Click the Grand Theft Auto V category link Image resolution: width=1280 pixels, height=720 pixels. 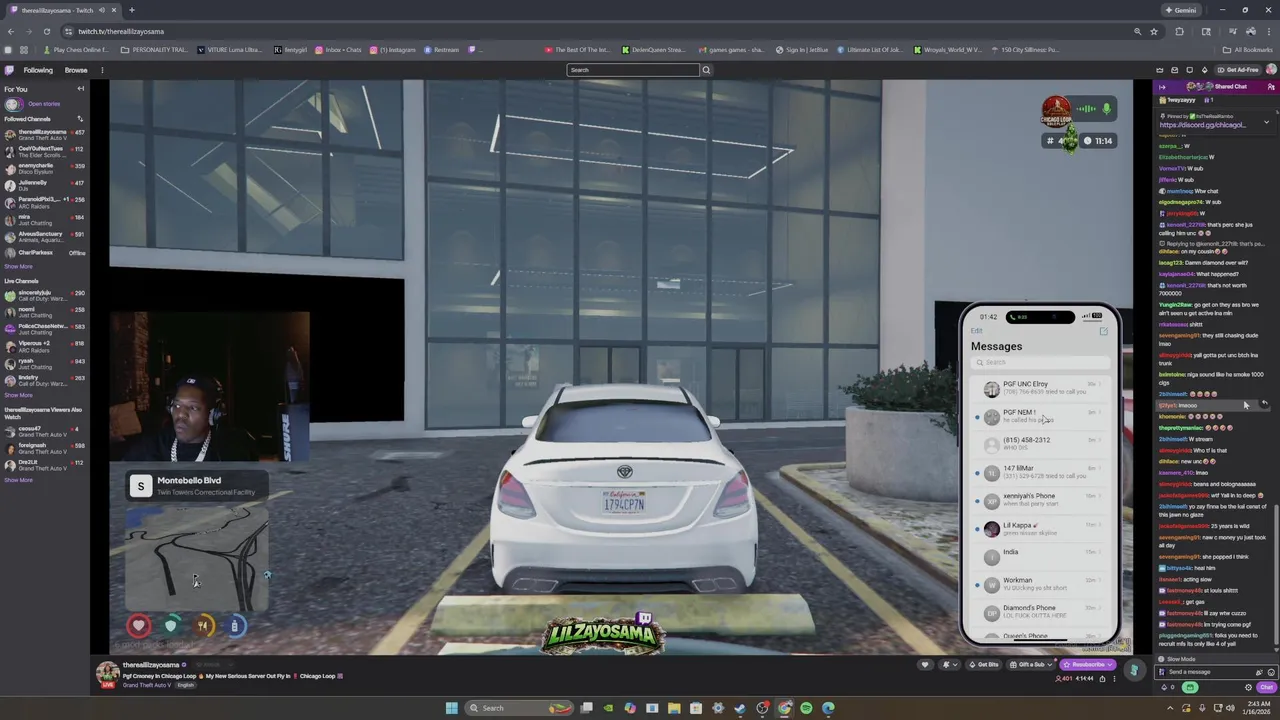[x=148, y=685]
